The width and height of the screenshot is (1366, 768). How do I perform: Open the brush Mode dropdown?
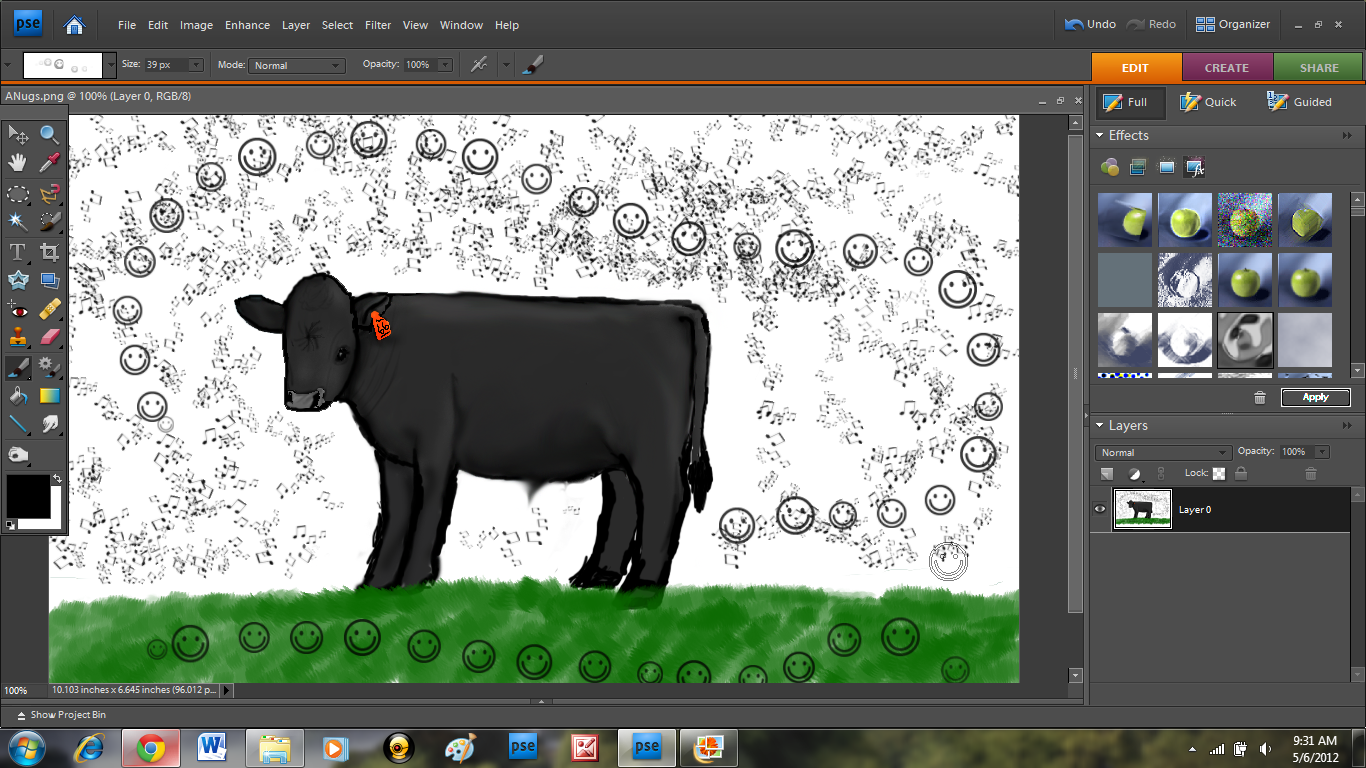coord(295,65)
